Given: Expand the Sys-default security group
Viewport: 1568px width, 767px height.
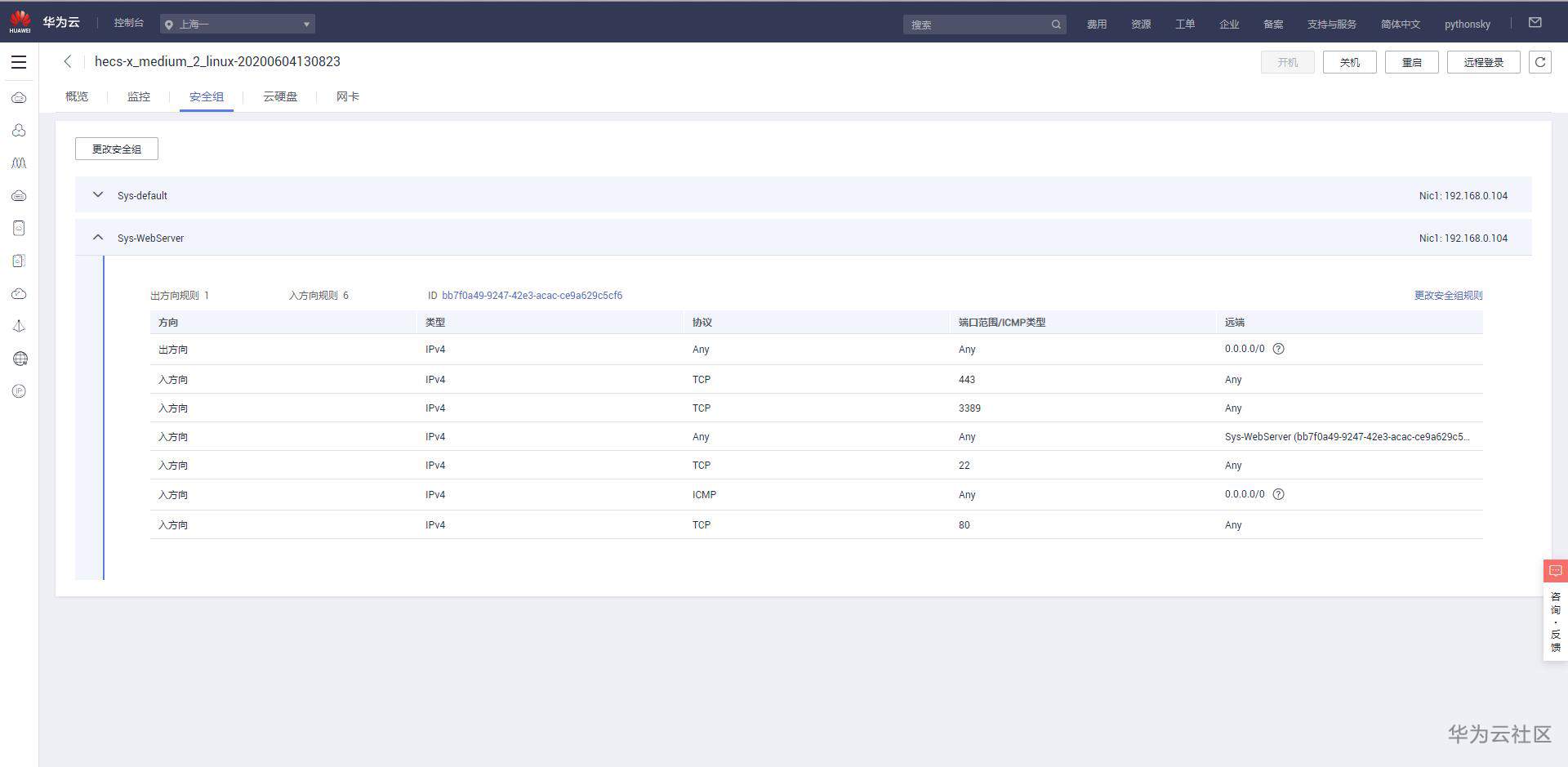Looking at the screenshot, I should coord(98,195).
